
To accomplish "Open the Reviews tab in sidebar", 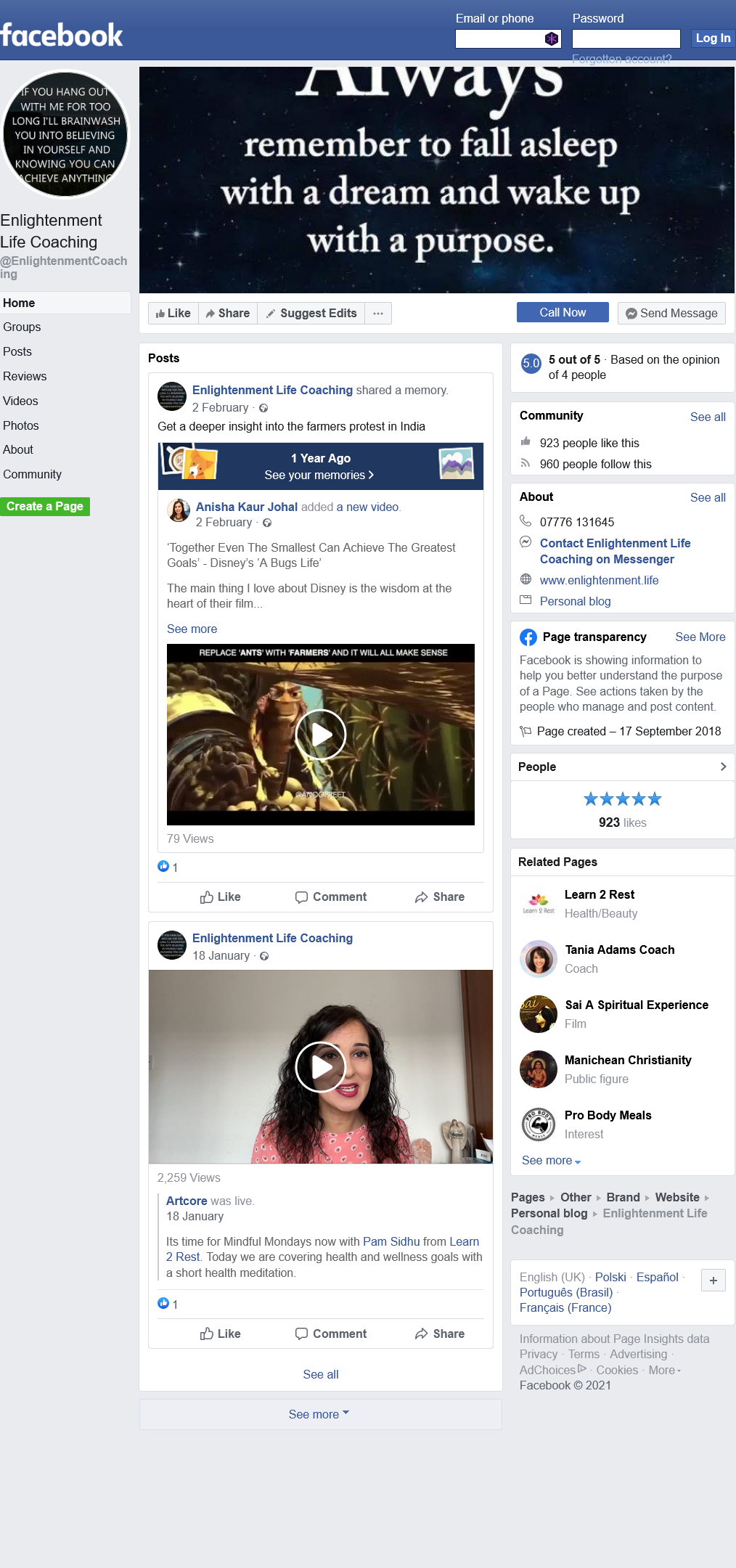I will (25, 376).
